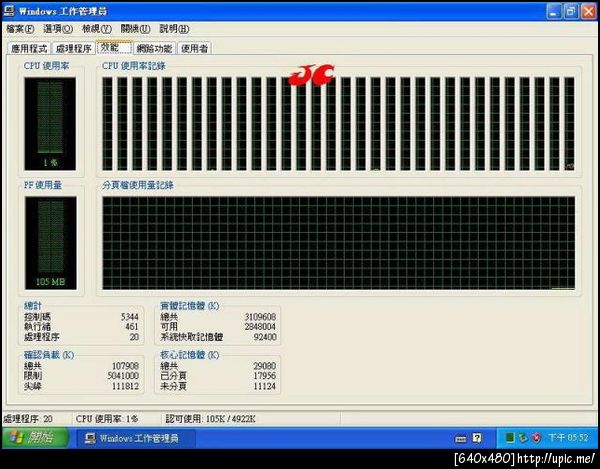Open the 檢視(V) menu
600x469 pixels.
[97, 29]
